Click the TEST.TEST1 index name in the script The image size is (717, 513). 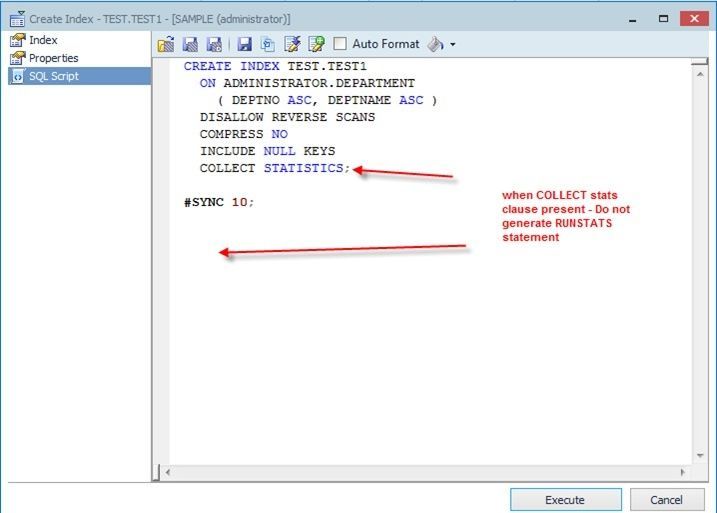click(327, 66)
